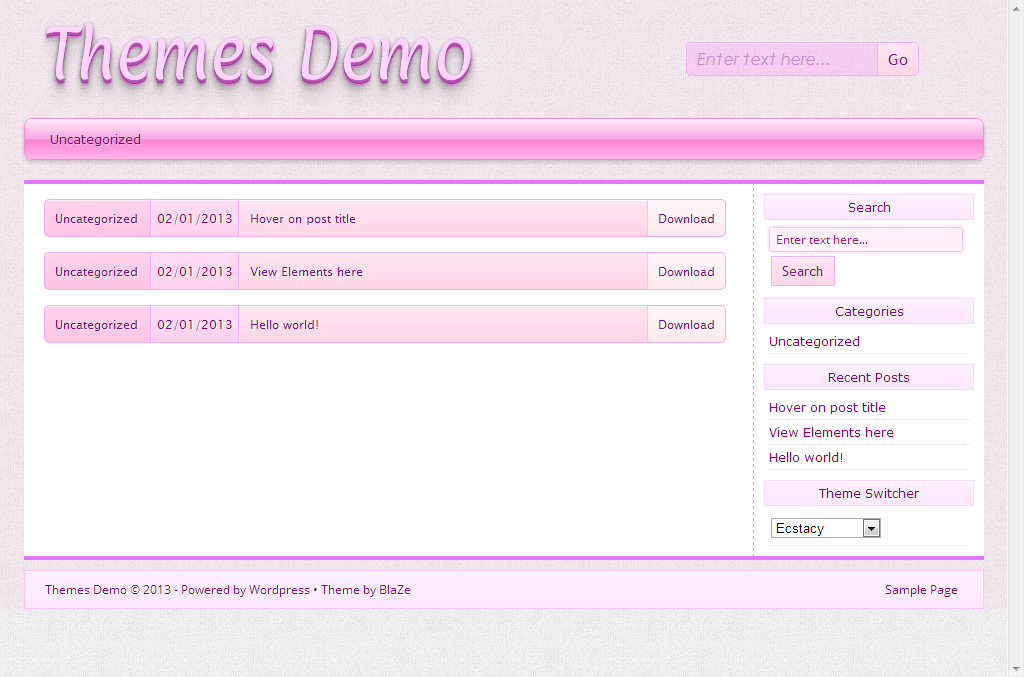The image size is (1024, 677).
Task: Click Download for 'Hello world!' post
Action: pos(686,325)
